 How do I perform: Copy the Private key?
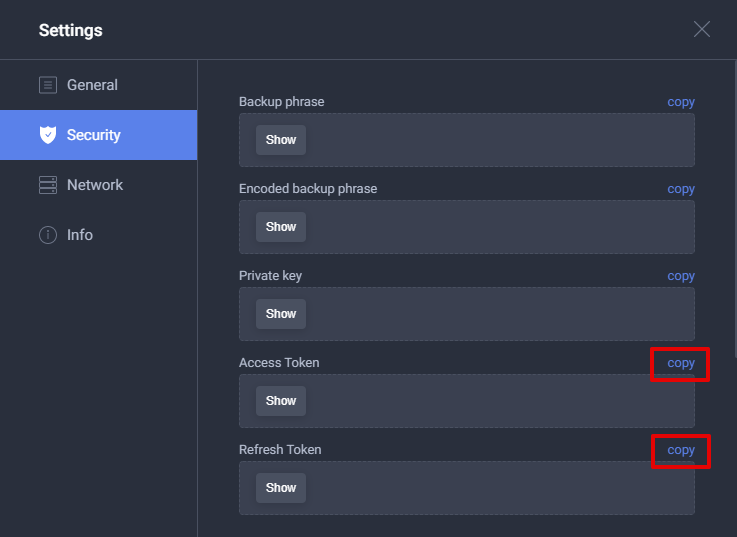[x=681, y=276]
